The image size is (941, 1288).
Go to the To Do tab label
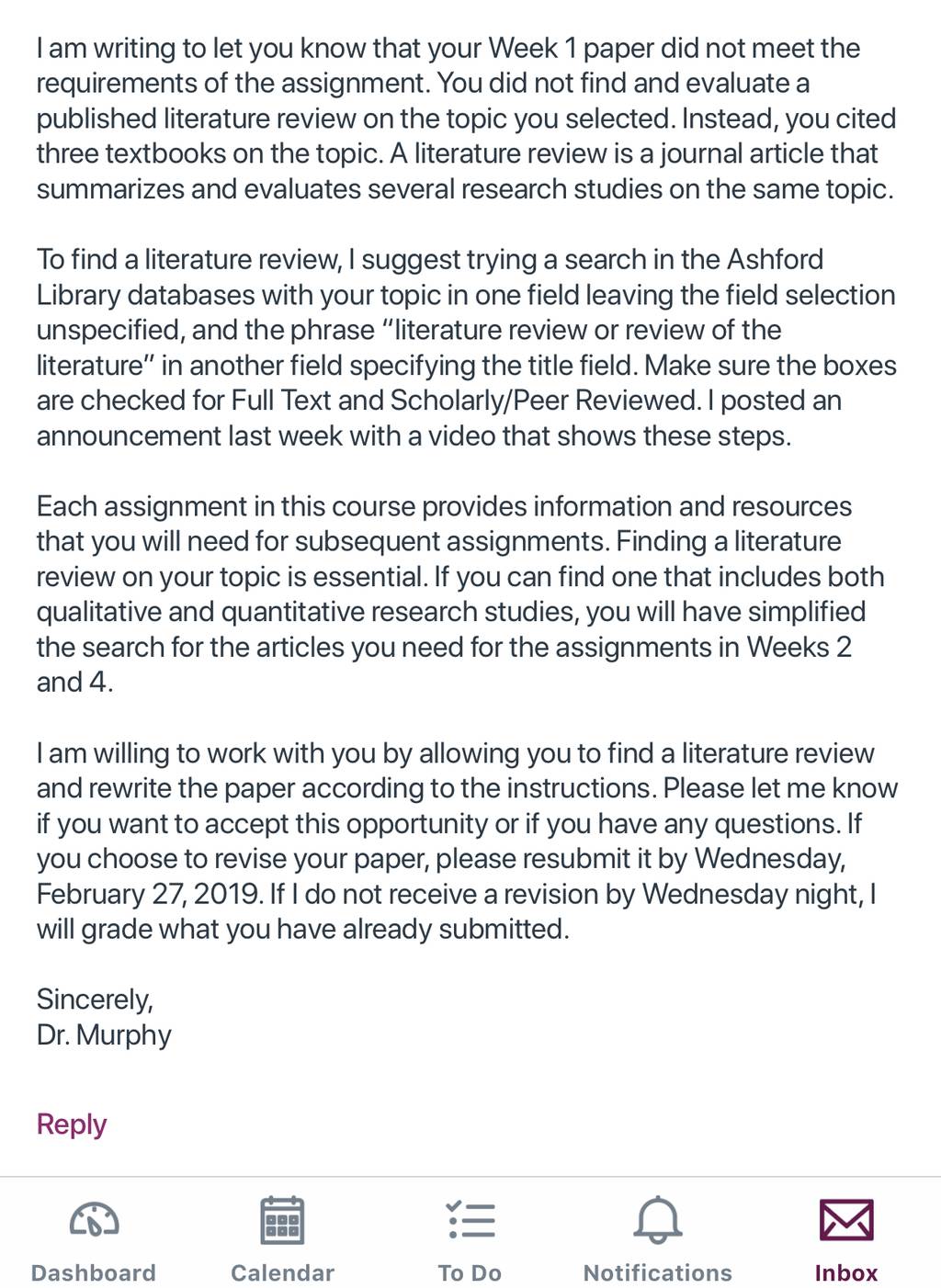[x=470, y=1272]
